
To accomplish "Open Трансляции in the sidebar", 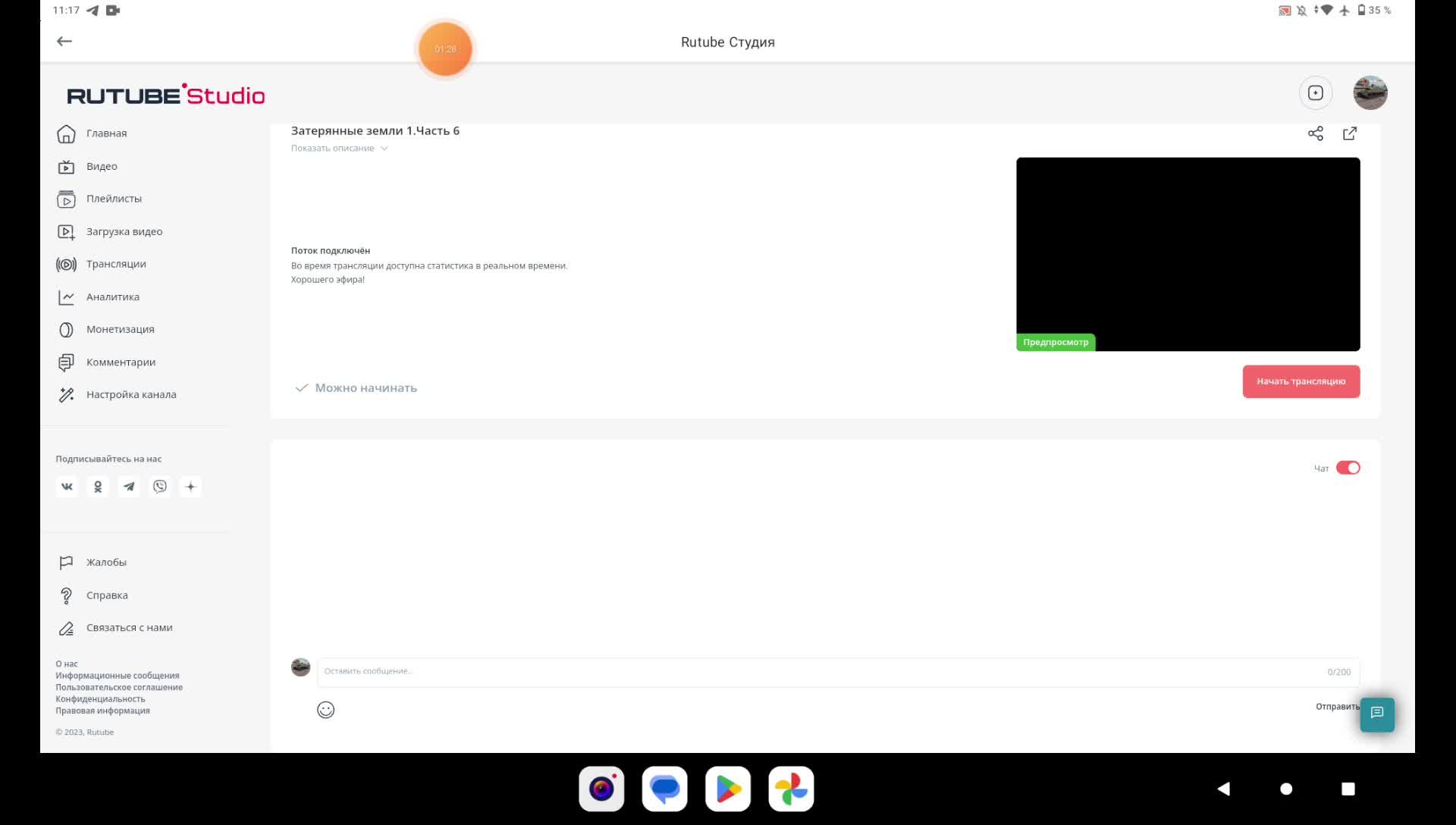I will pos(116,264).
